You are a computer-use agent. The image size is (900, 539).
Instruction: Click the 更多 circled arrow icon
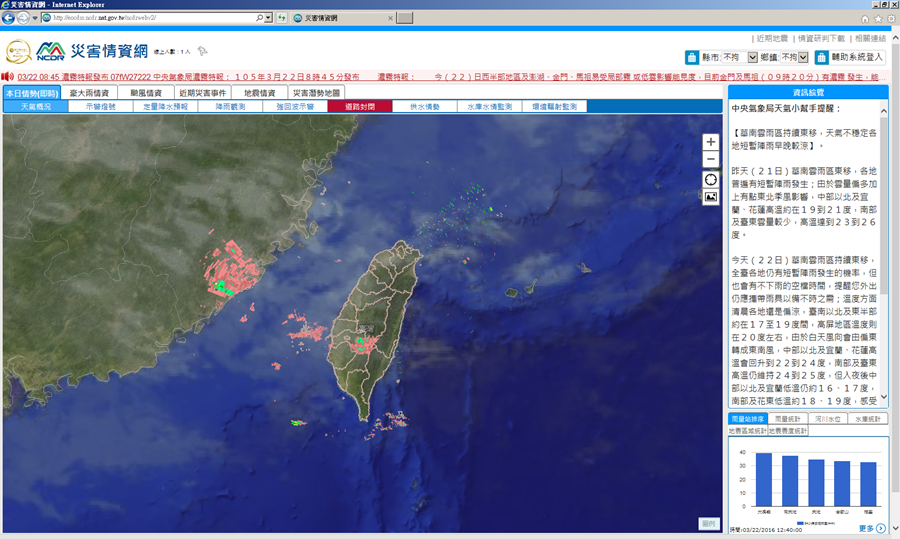880,528
